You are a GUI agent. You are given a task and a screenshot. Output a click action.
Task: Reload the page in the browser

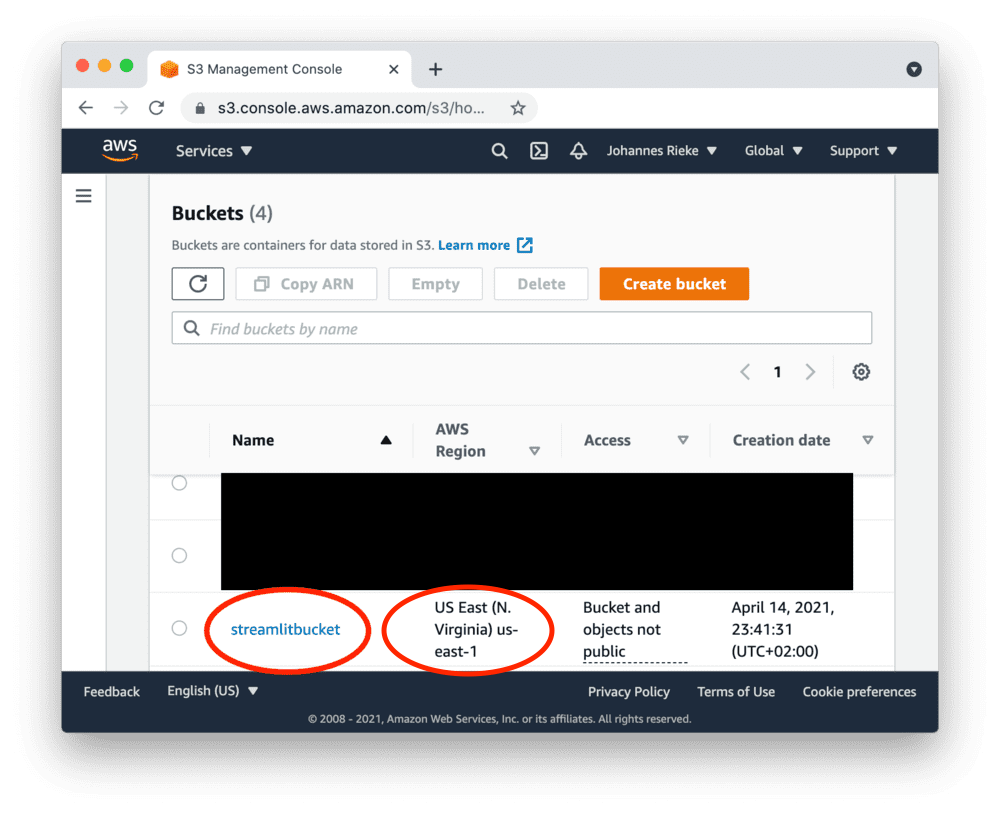tap(156, 107)
